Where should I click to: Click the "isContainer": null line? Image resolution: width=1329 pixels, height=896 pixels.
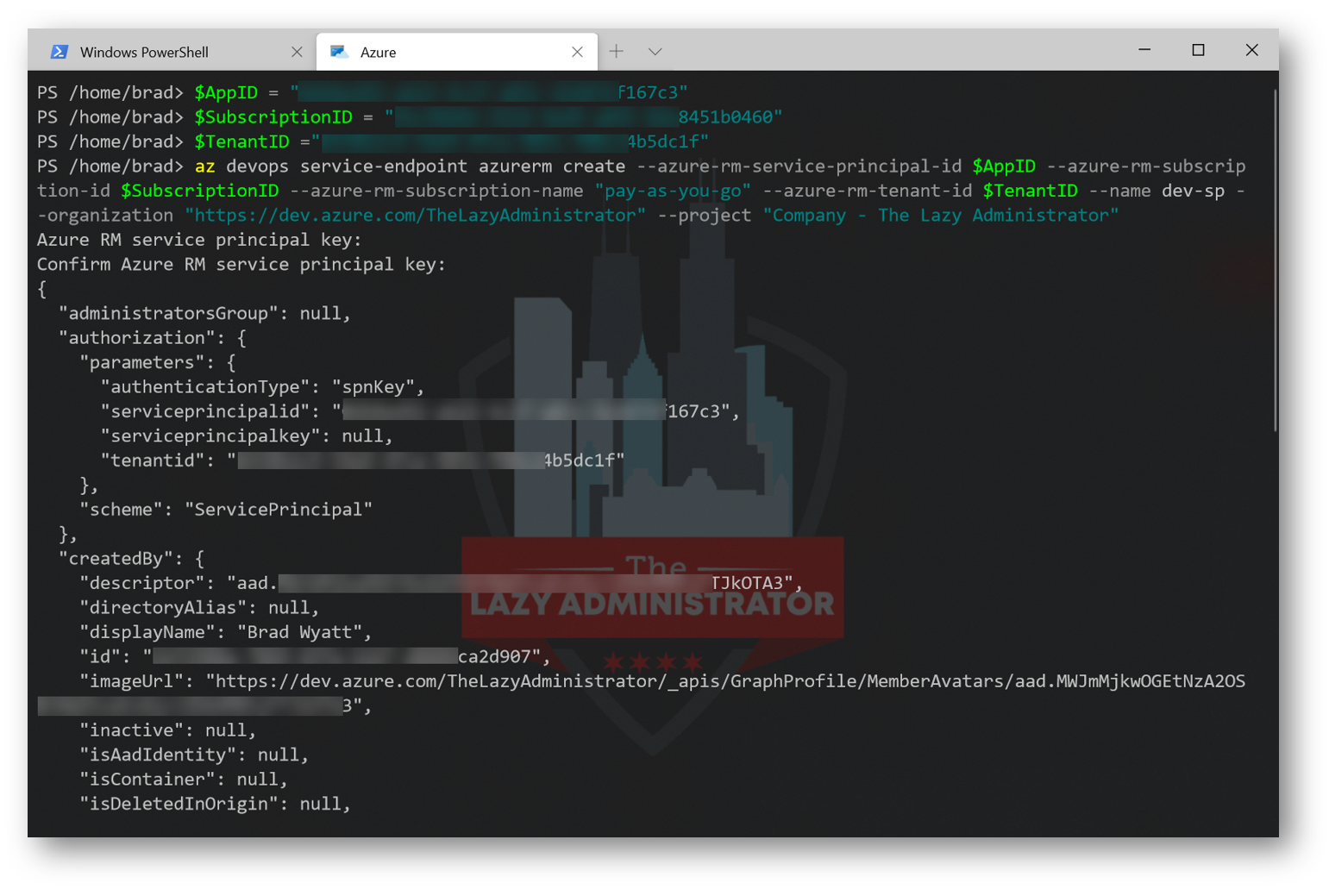(x=184, y=779)
